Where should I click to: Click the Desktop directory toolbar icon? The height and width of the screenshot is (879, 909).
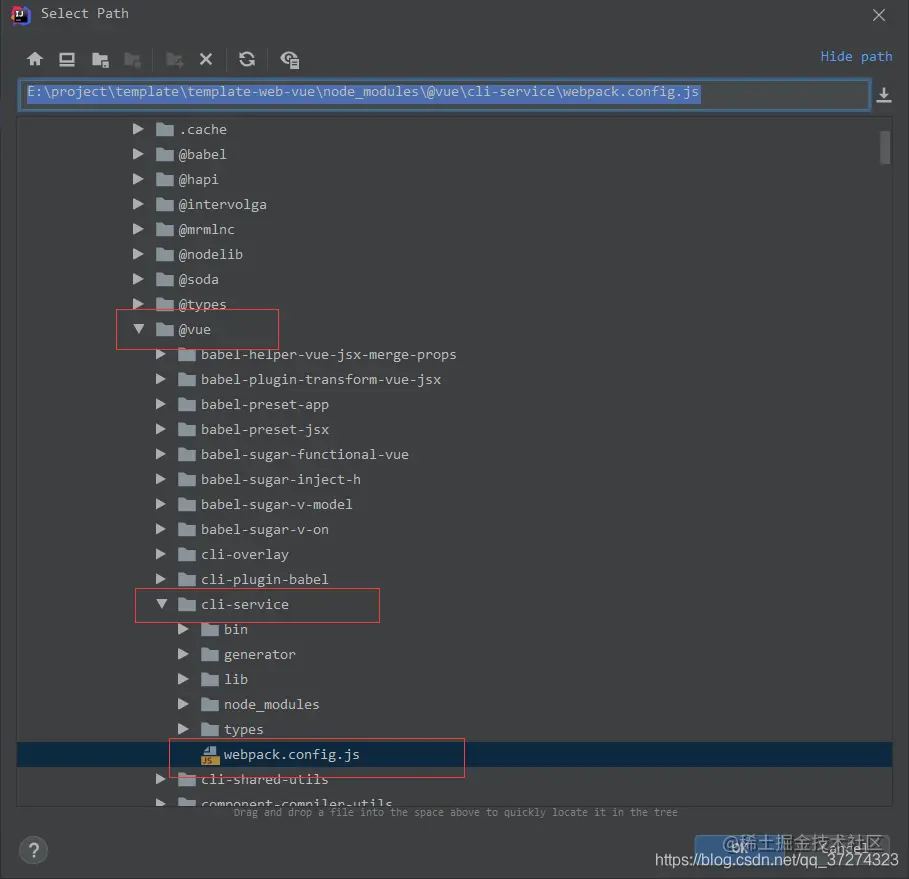pos(67,59)
